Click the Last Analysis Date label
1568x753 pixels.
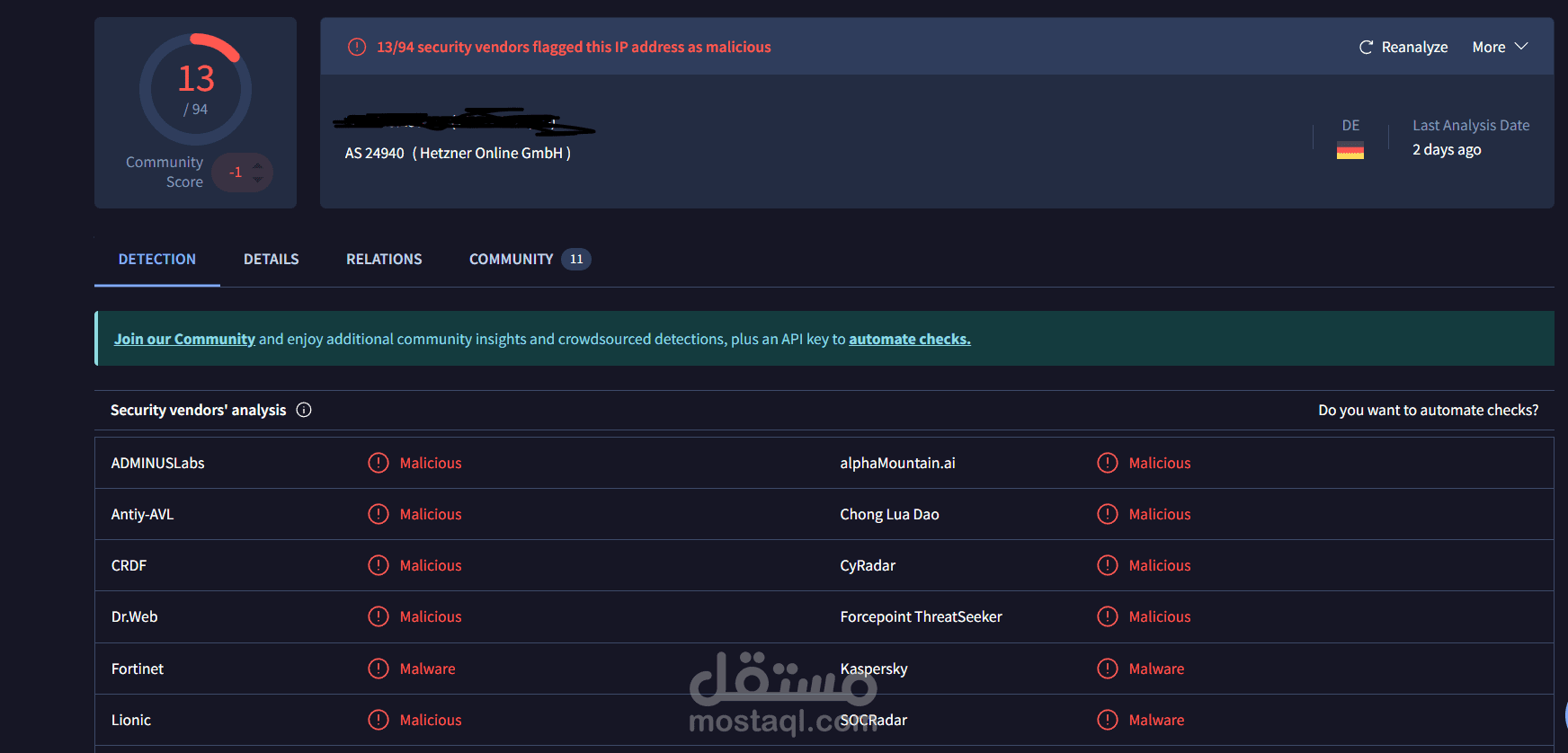[x=1471, y=125]
